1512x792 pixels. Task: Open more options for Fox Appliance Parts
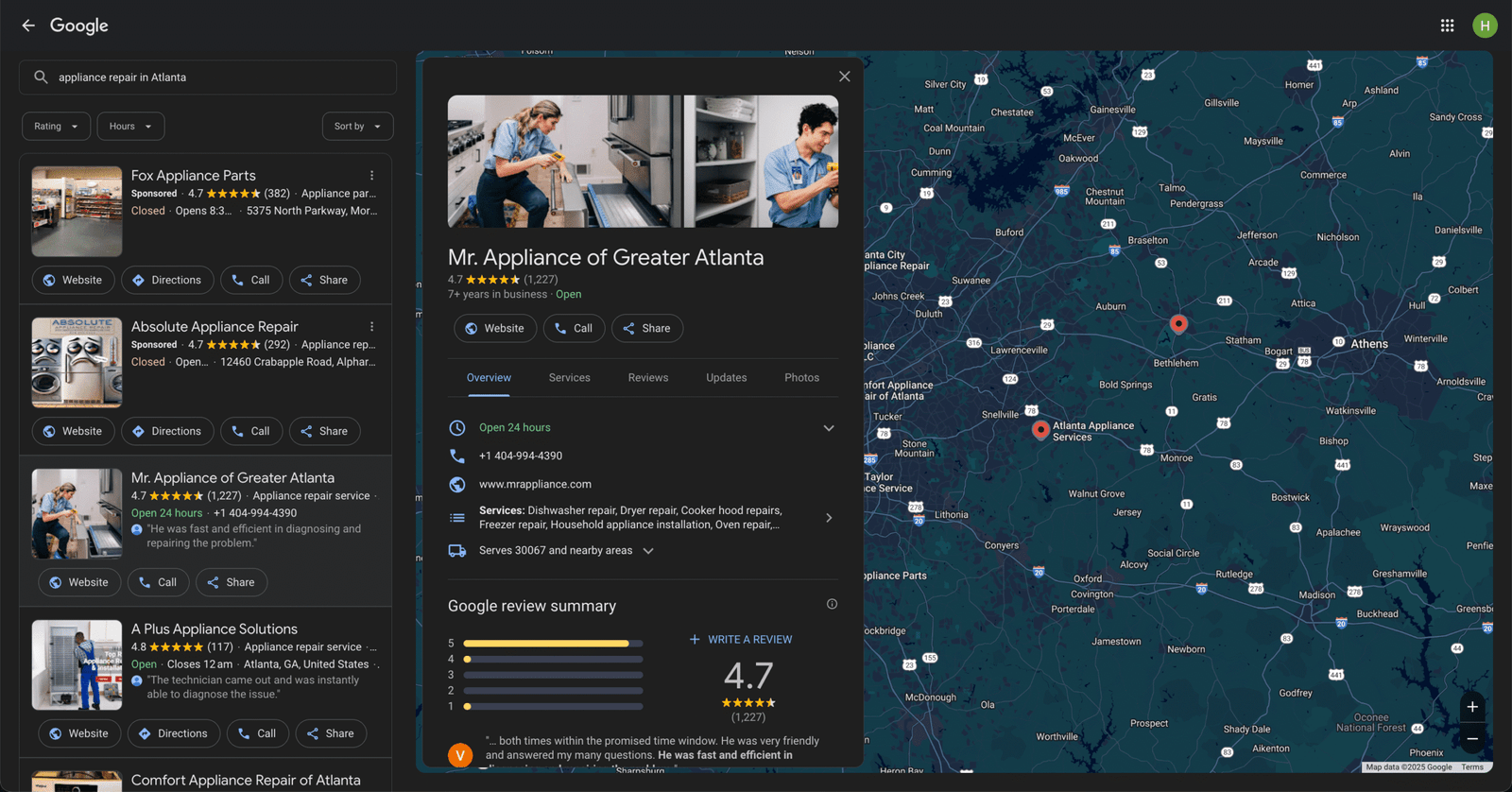(x=371, y=176)
